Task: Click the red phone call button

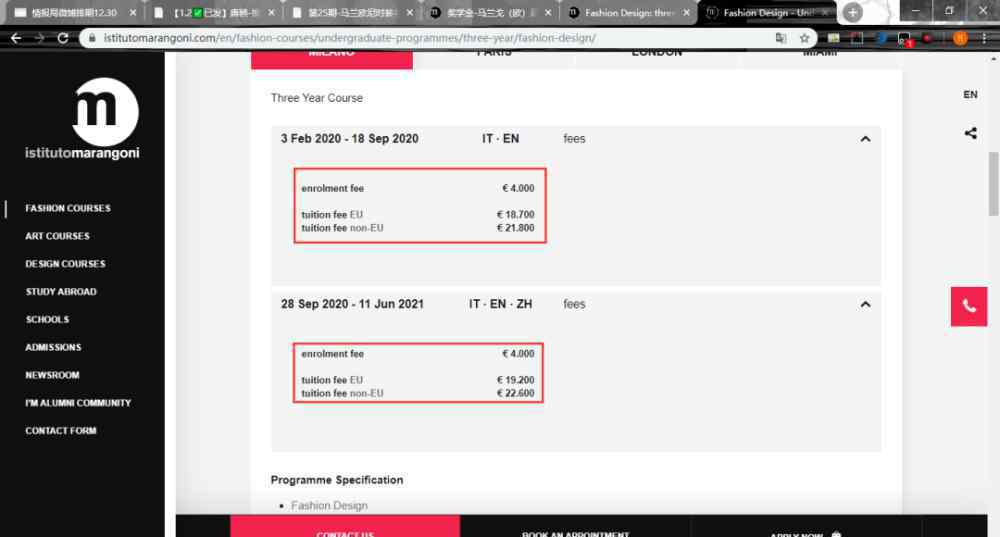Action: pyautogui.click(x=969, y=307)
